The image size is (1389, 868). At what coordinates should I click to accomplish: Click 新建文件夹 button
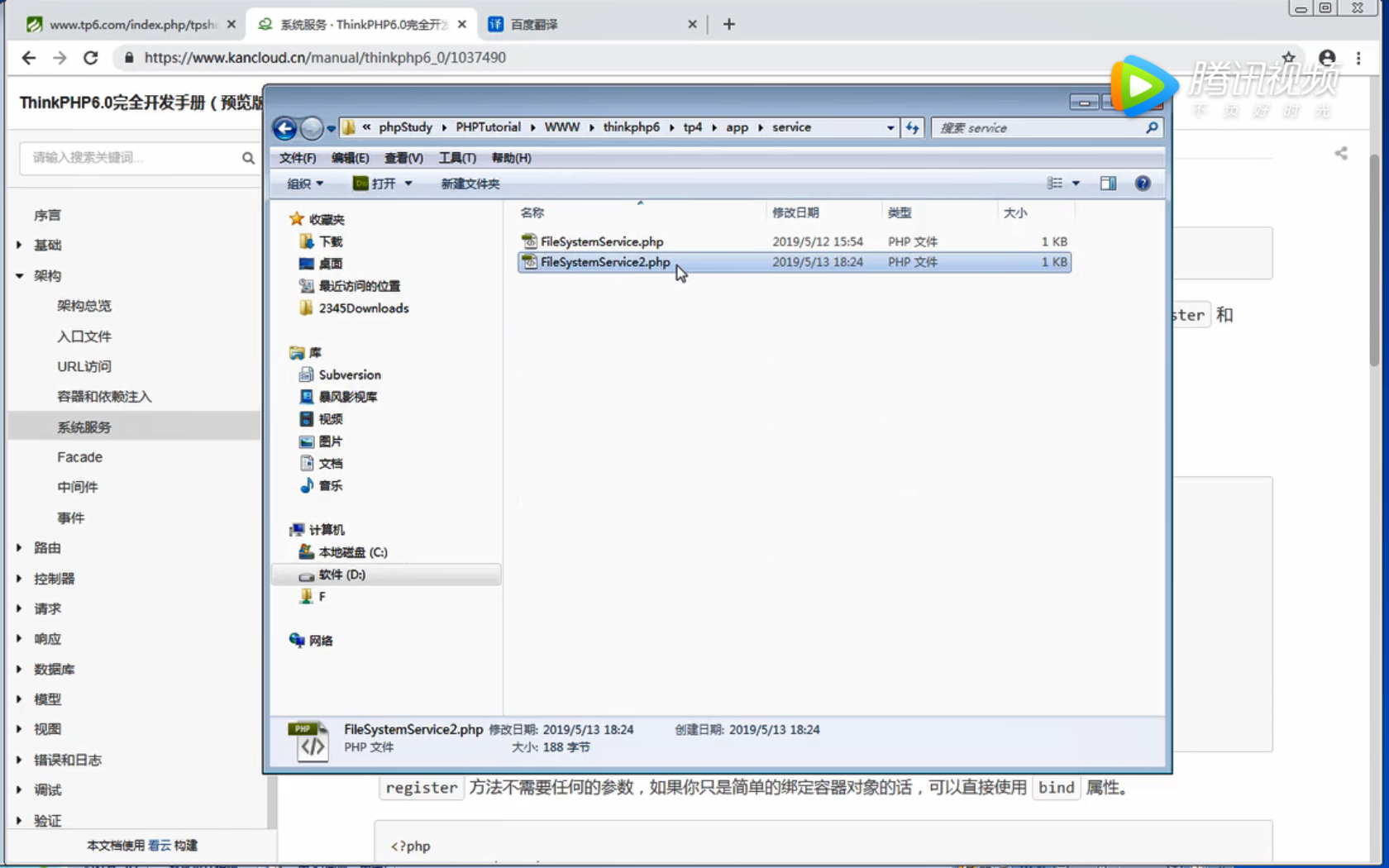point(470,184)
